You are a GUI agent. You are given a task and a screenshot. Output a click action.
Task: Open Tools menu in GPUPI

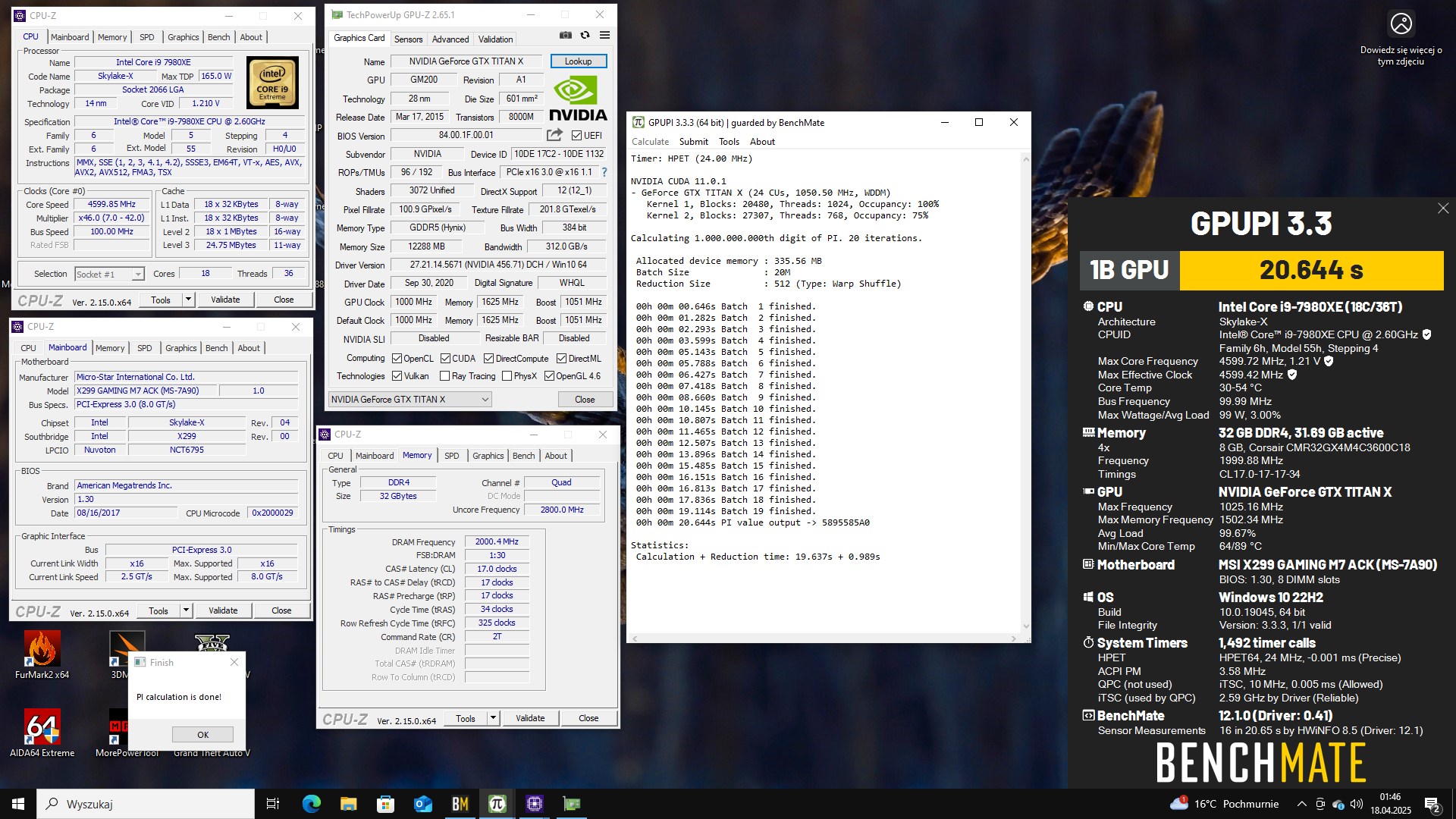pos(729,142)
